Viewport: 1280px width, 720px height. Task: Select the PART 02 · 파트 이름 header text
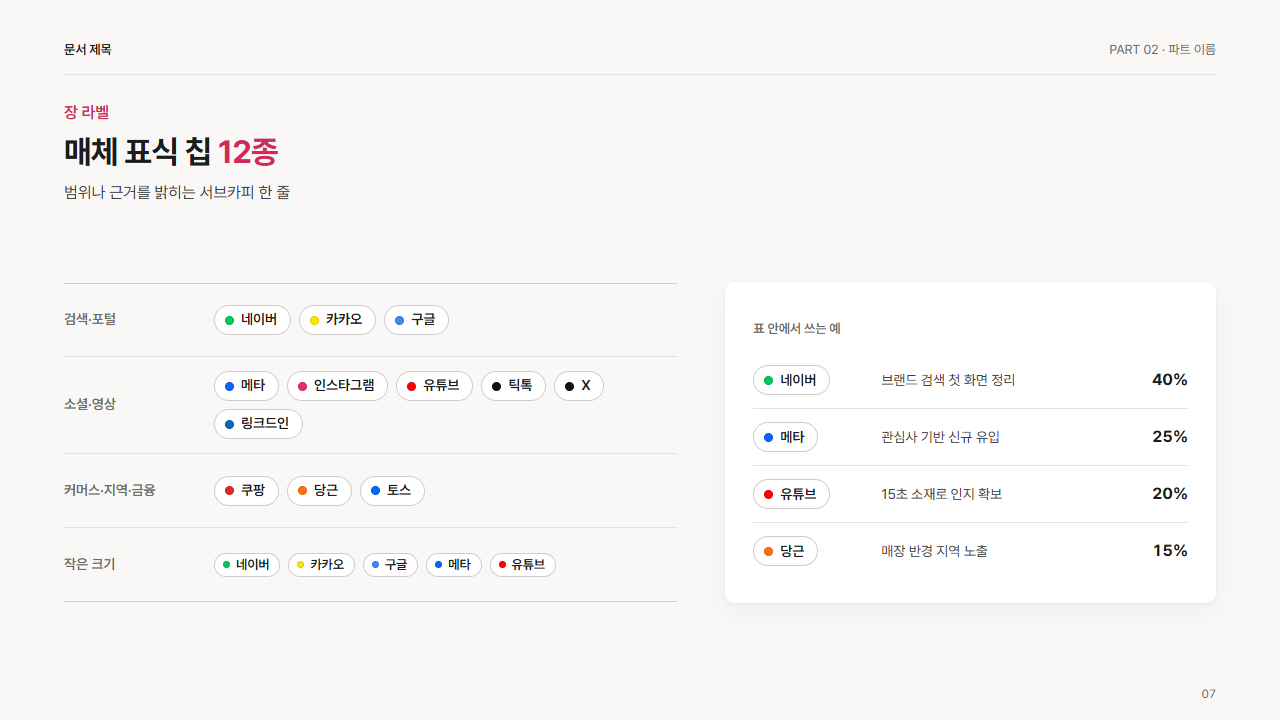[1162, 49]
